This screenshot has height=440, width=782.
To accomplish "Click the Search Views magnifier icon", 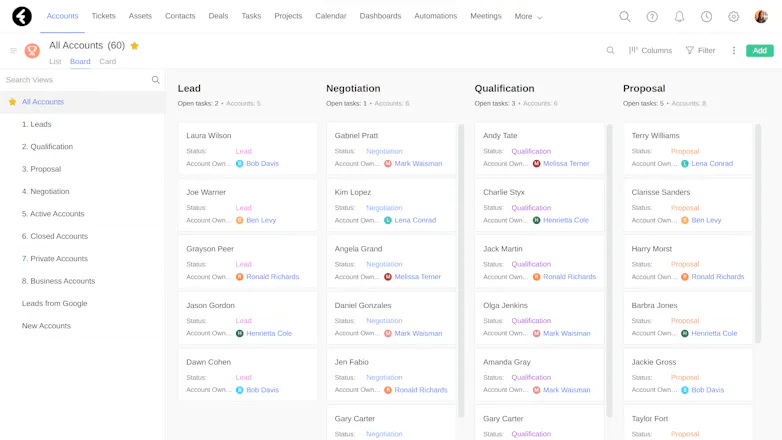I will tap(156, 80).
